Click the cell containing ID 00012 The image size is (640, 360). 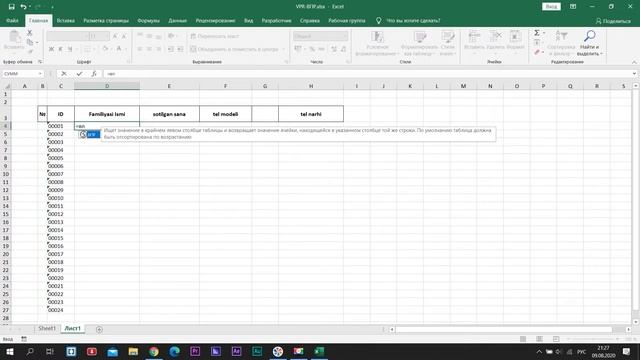(61, 214)
